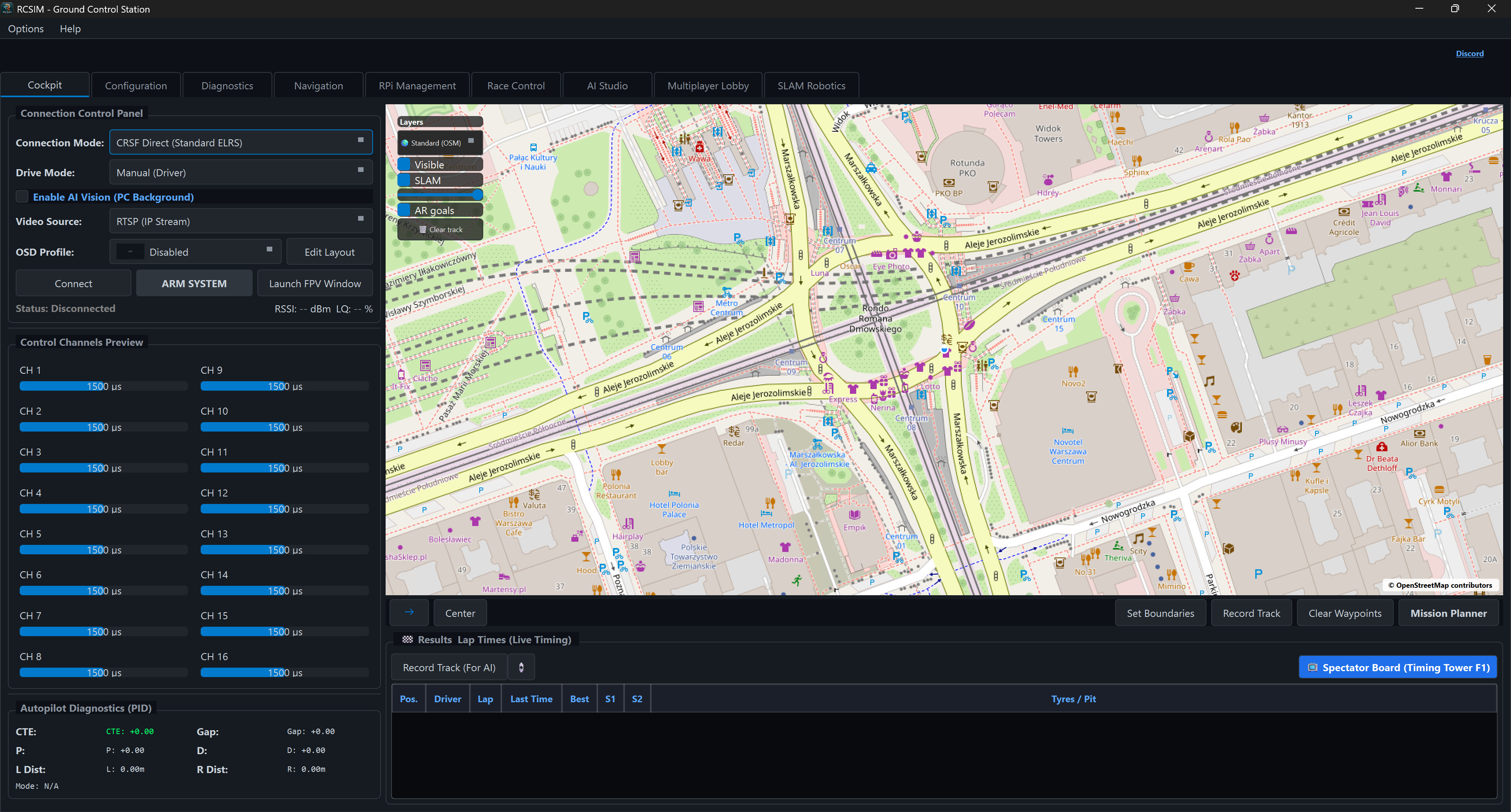Click the Novotel Warszawa Centrum hotel icon

[x=1068, y=431]
